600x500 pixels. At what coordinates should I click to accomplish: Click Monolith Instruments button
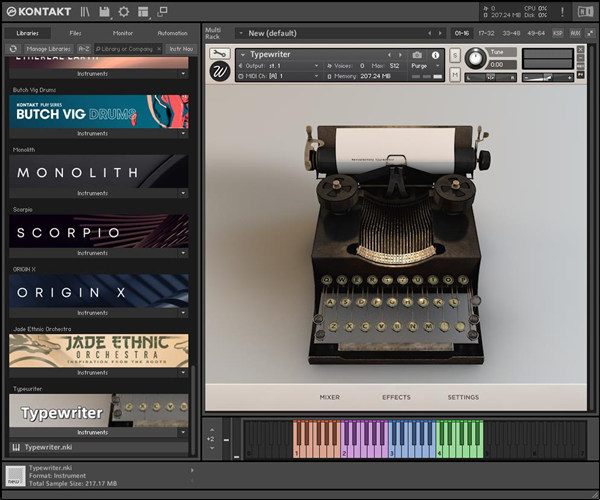coord(93,193)
